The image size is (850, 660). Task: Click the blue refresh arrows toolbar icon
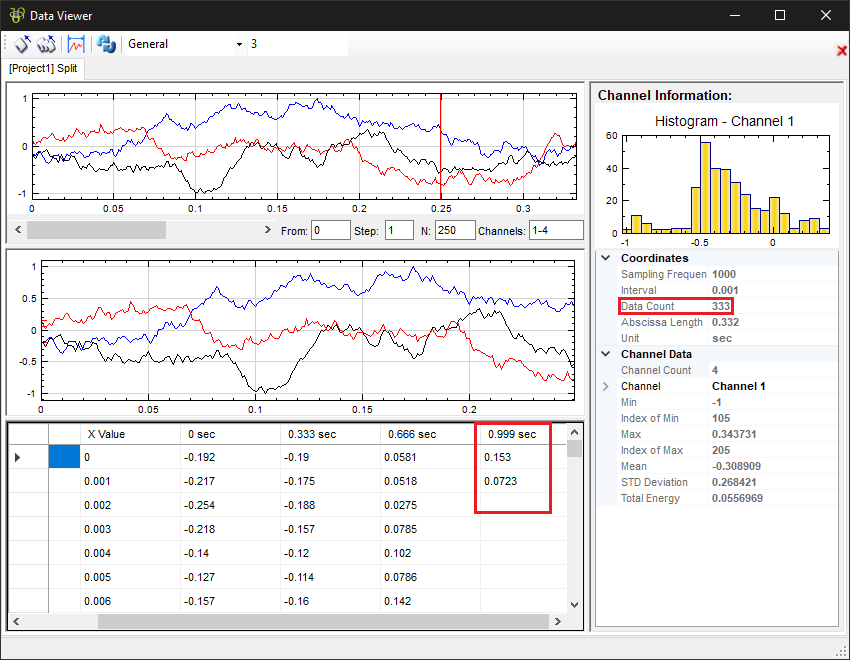click(x=105, y=44)
